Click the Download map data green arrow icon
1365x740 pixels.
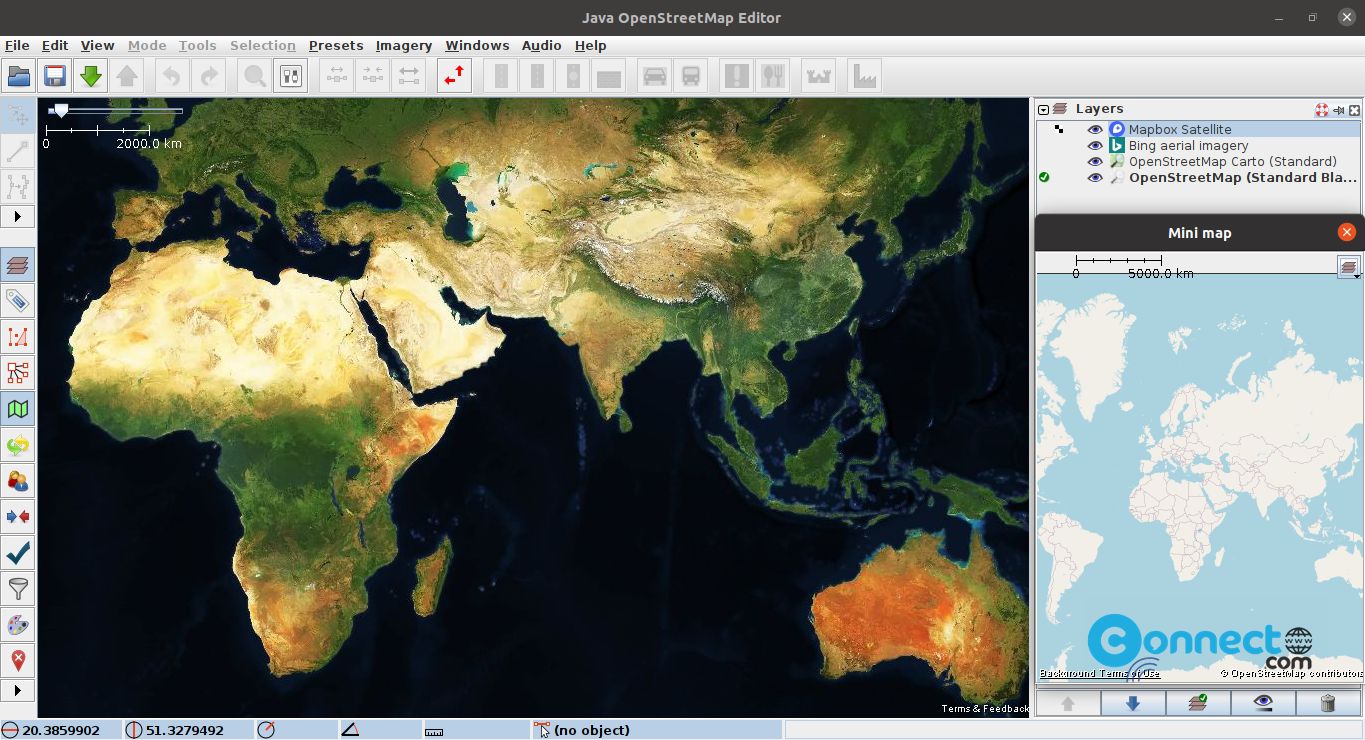[91, 76]
